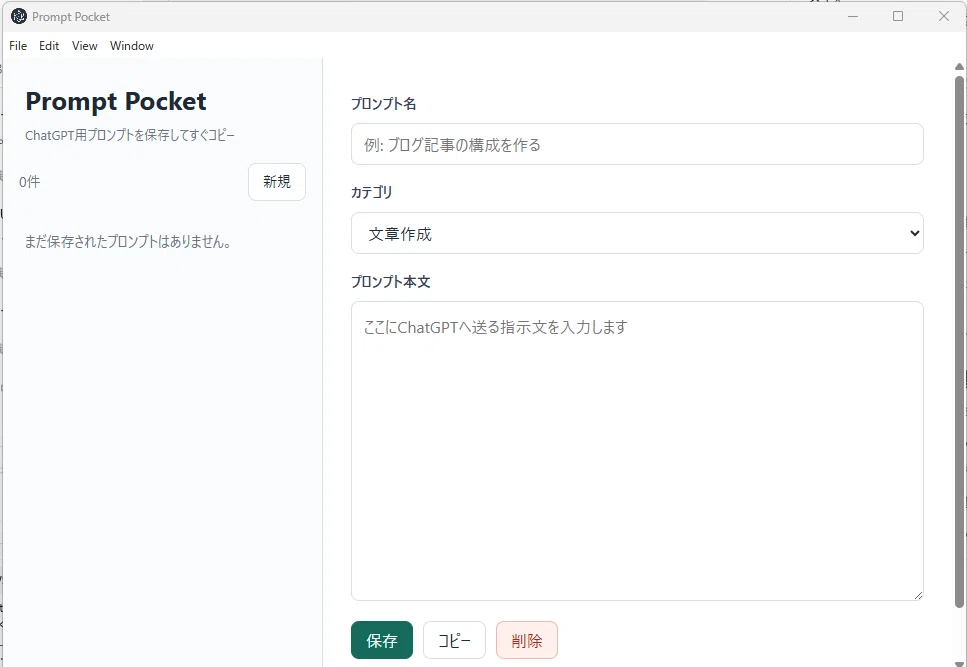The height and width of the screenshot is (667, 967).
Task: Click the プロンプト本文 label
Action: (390, 282)
